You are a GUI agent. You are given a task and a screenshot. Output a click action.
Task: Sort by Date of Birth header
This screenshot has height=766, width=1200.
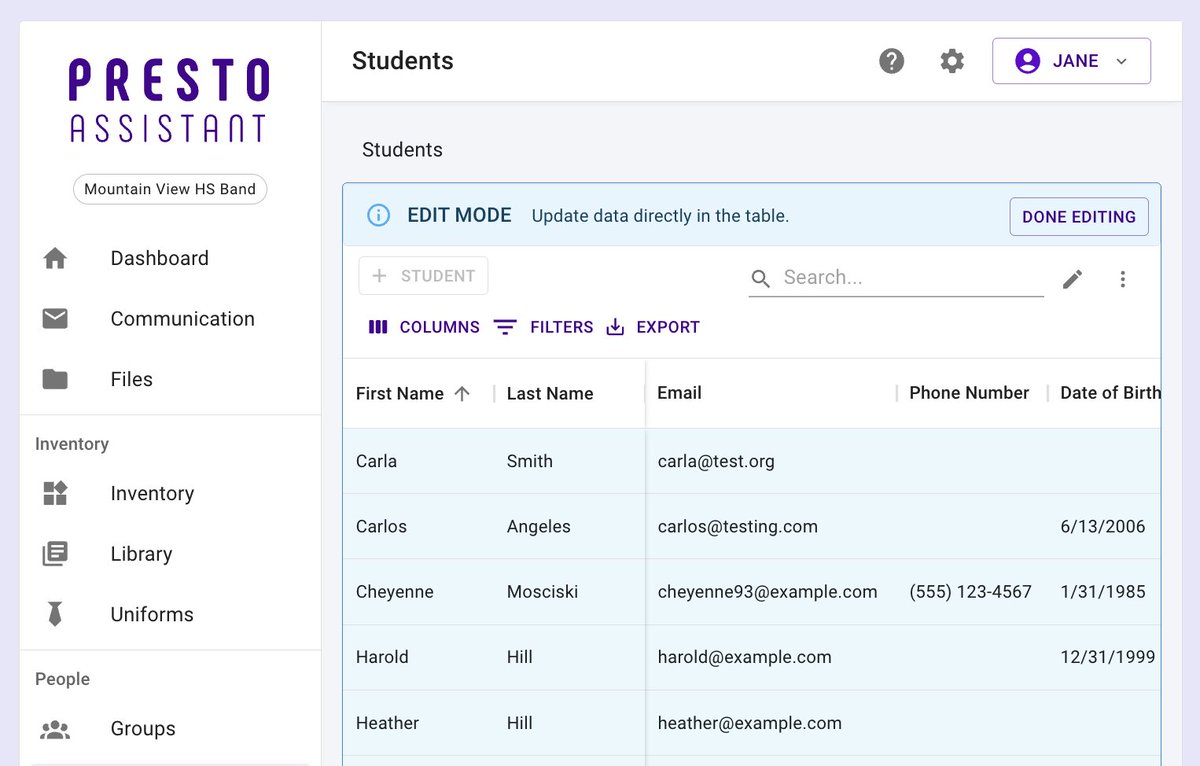tap(1110, 393)
